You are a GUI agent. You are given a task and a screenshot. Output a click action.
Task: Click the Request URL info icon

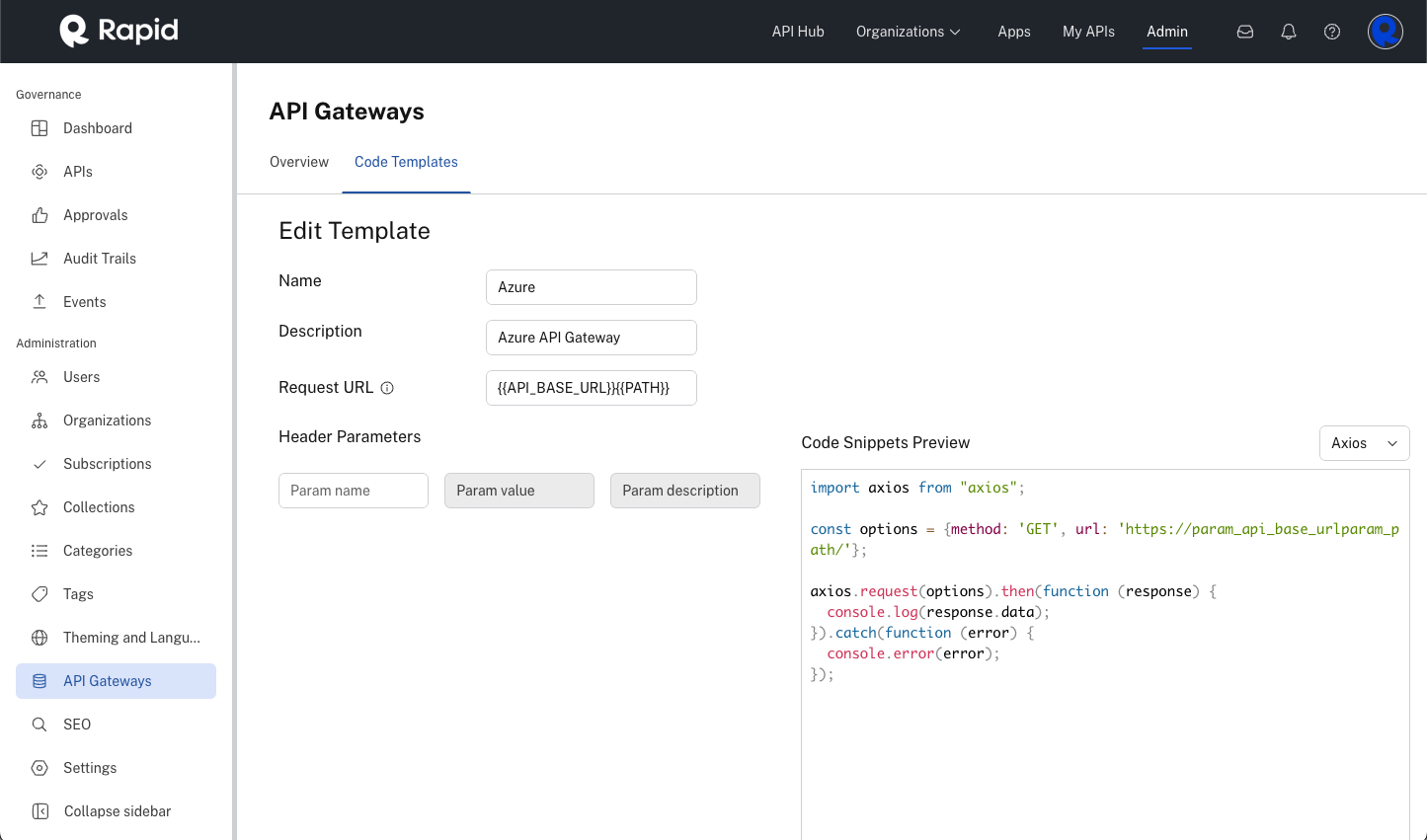click(387, 388)
